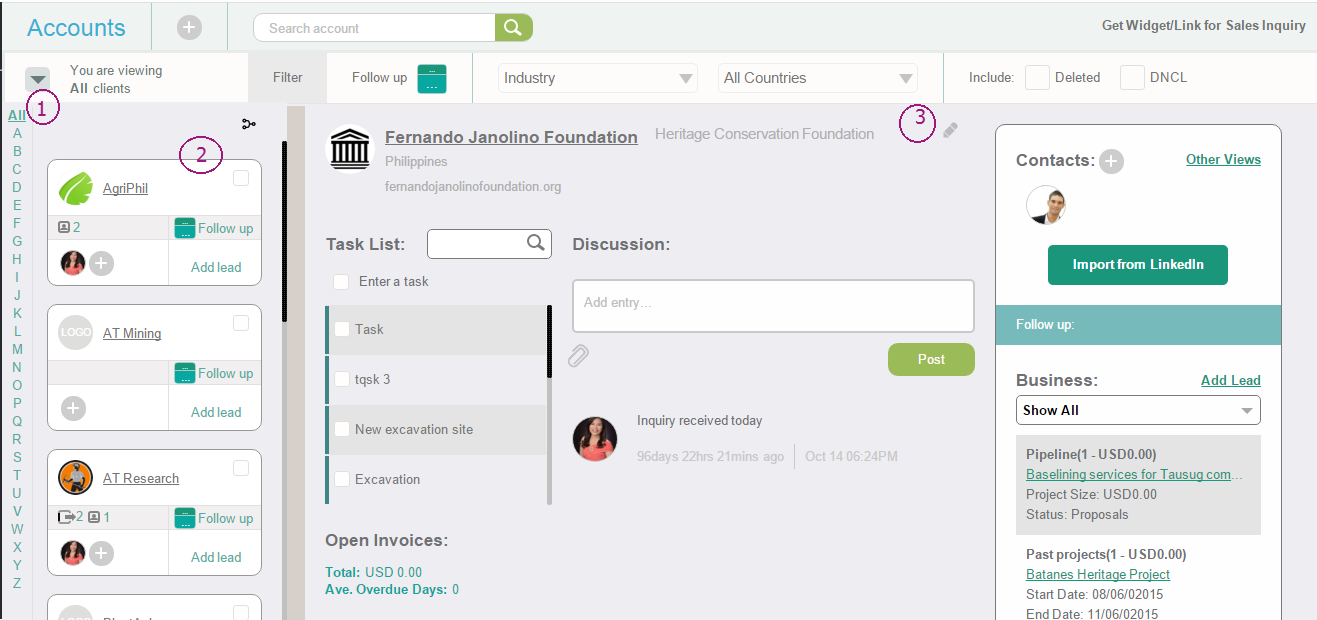Open the Fernando Janolino Foundation title link
Viewport: 1317px width, 620px height.
[x=511, y=137]
